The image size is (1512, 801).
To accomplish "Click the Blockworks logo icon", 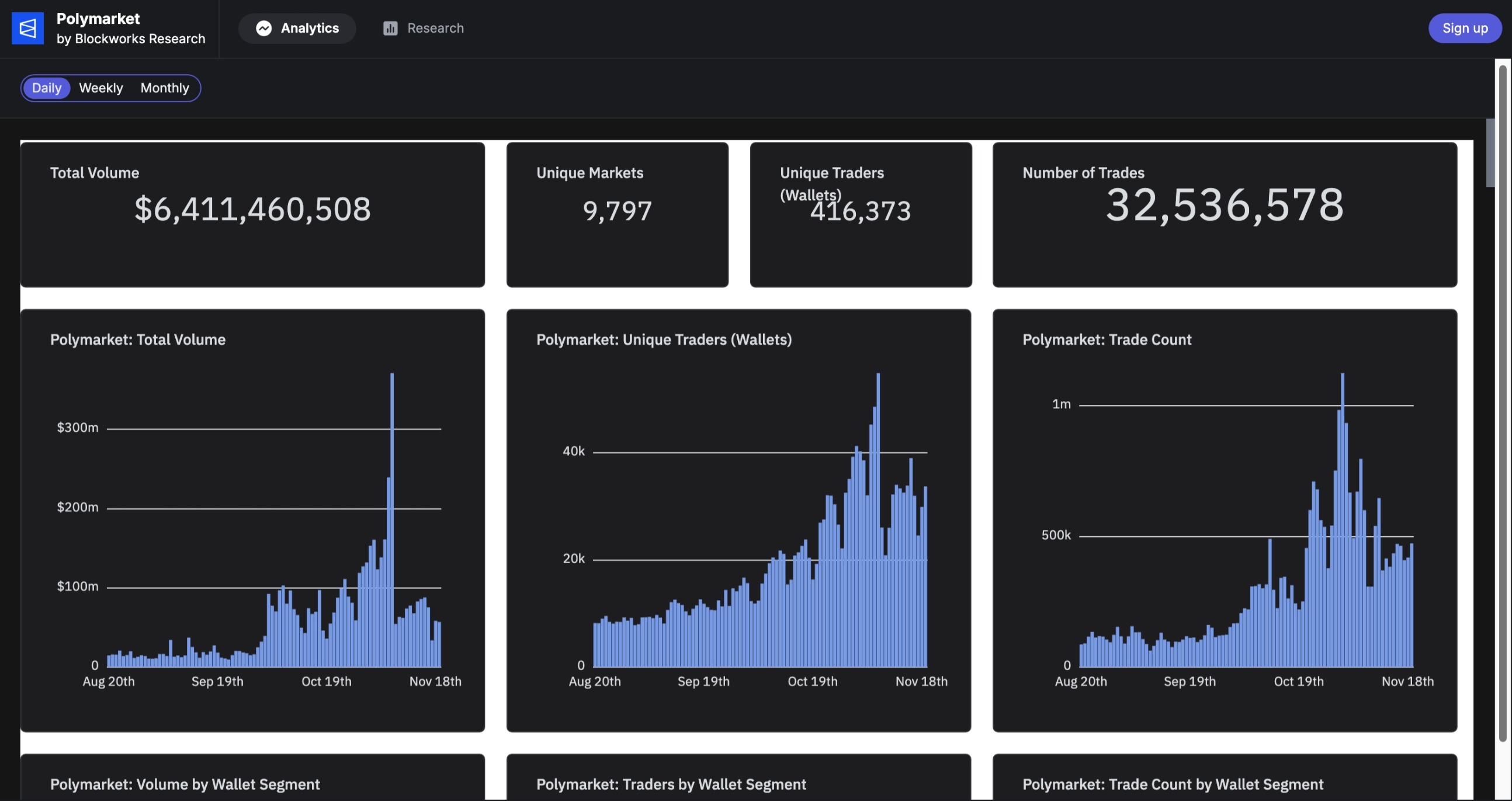I will tap(27, 28).
